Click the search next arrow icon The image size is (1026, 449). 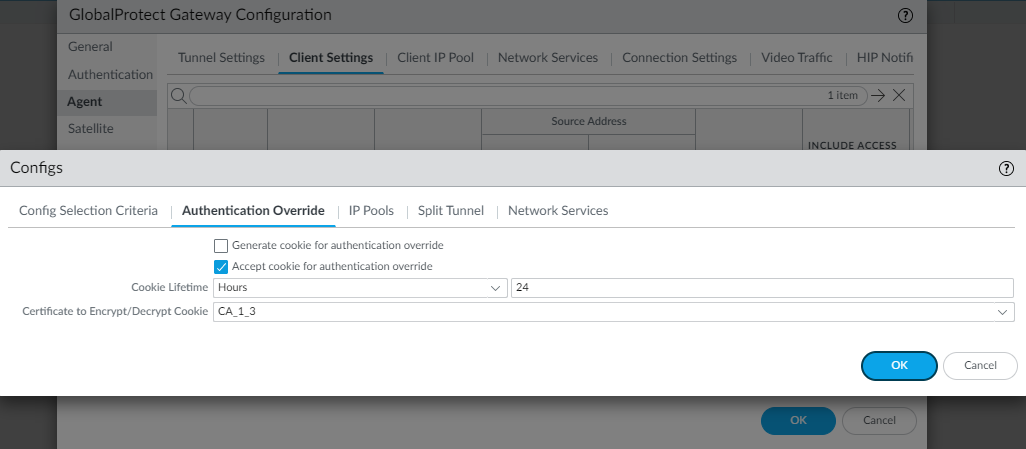click(x=878, y=95)
